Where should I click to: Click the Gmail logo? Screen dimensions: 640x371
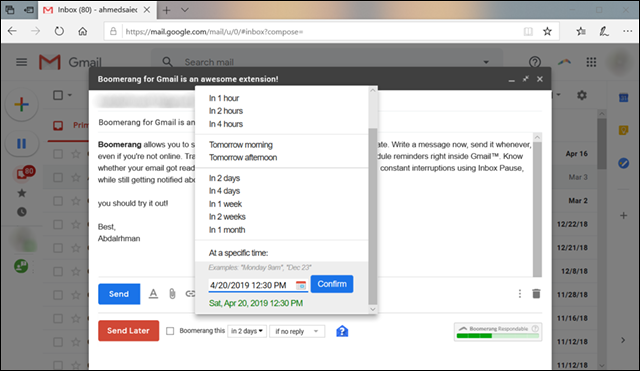[x=70, y=62]
